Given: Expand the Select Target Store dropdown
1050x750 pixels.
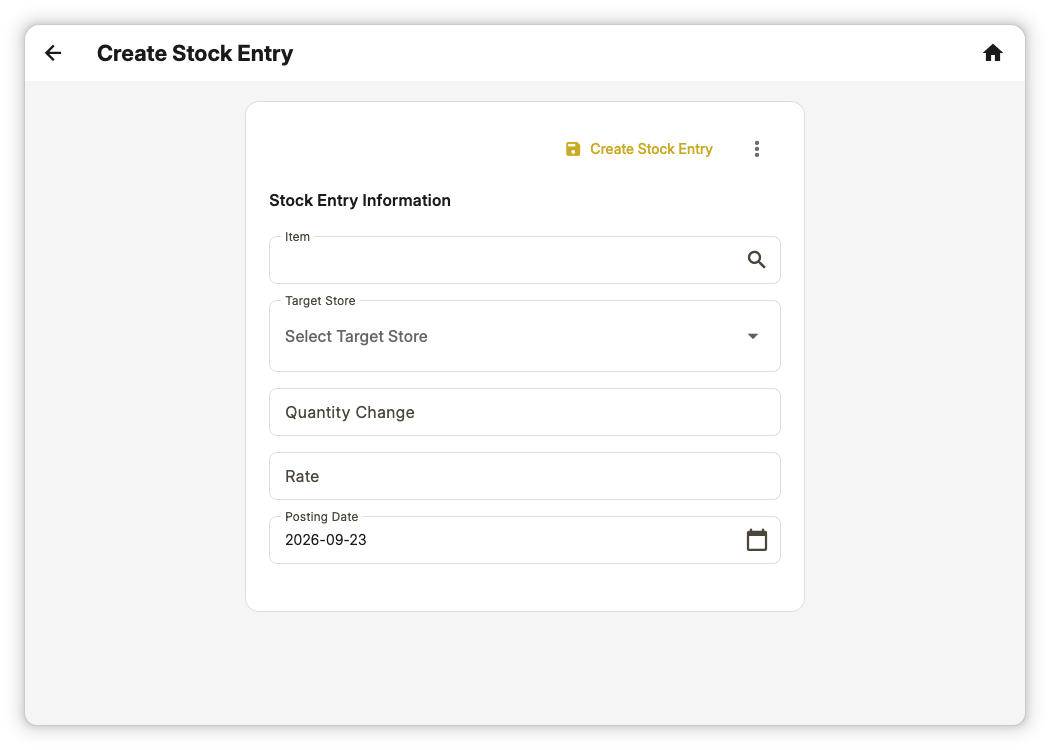Looking at the screenshot, I should (525, 336).
